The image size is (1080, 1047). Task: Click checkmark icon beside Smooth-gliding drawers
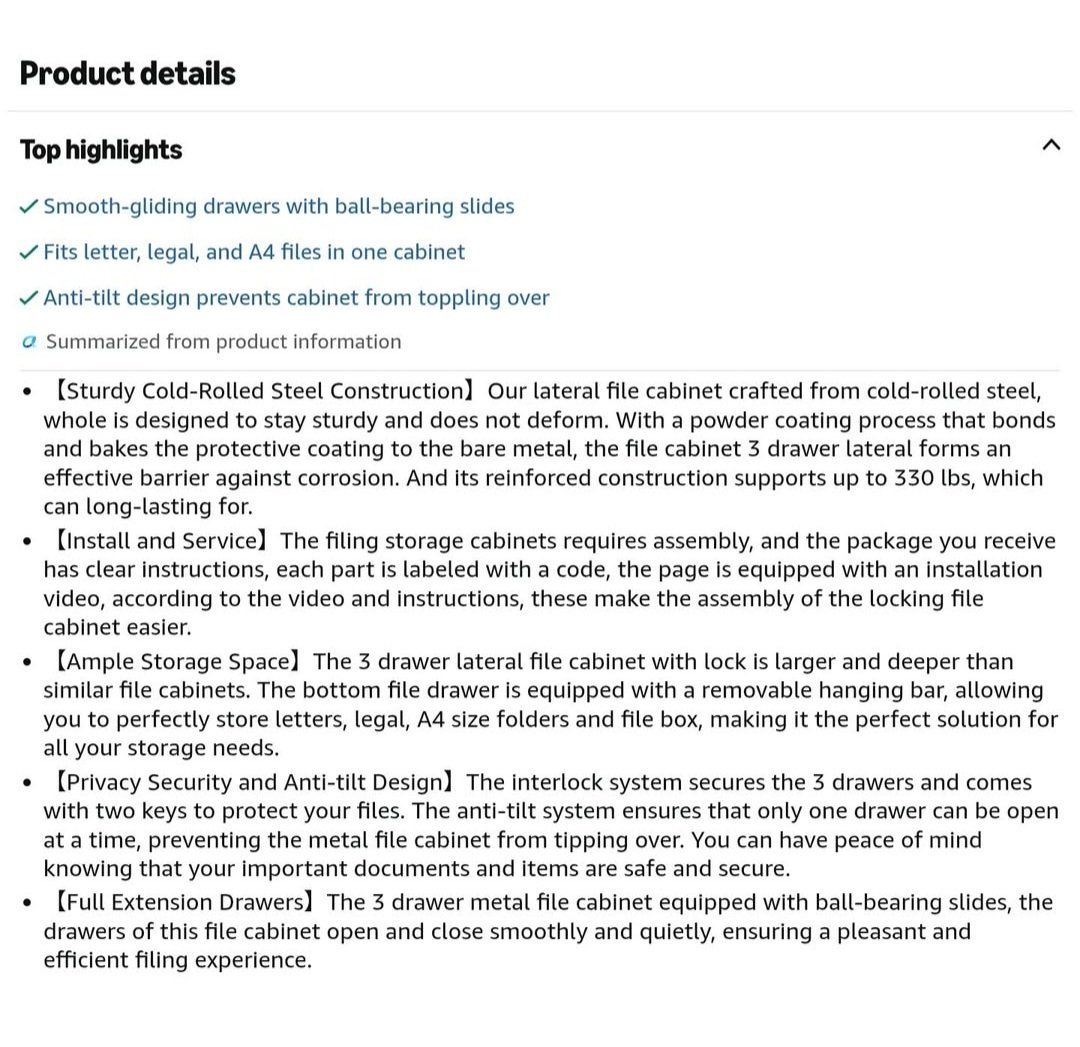[x=28, y=207]
